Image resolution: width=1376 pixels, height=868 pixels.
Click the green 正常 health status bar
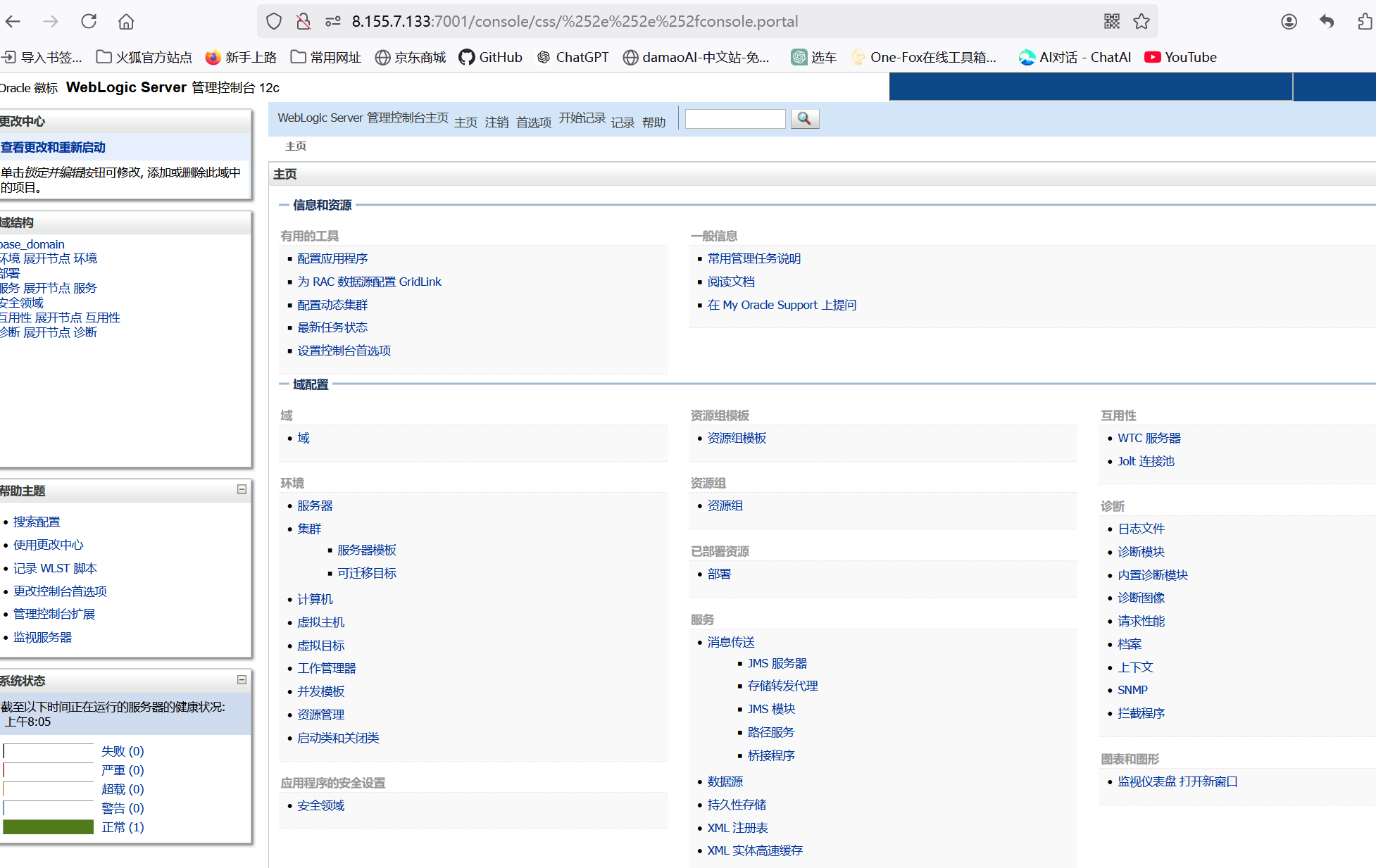[x=49, y=827]
